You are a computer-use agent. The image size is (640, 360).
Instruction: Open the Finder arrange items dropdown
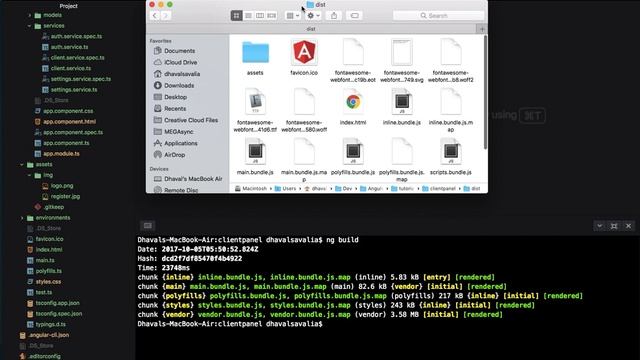point(293,16)
